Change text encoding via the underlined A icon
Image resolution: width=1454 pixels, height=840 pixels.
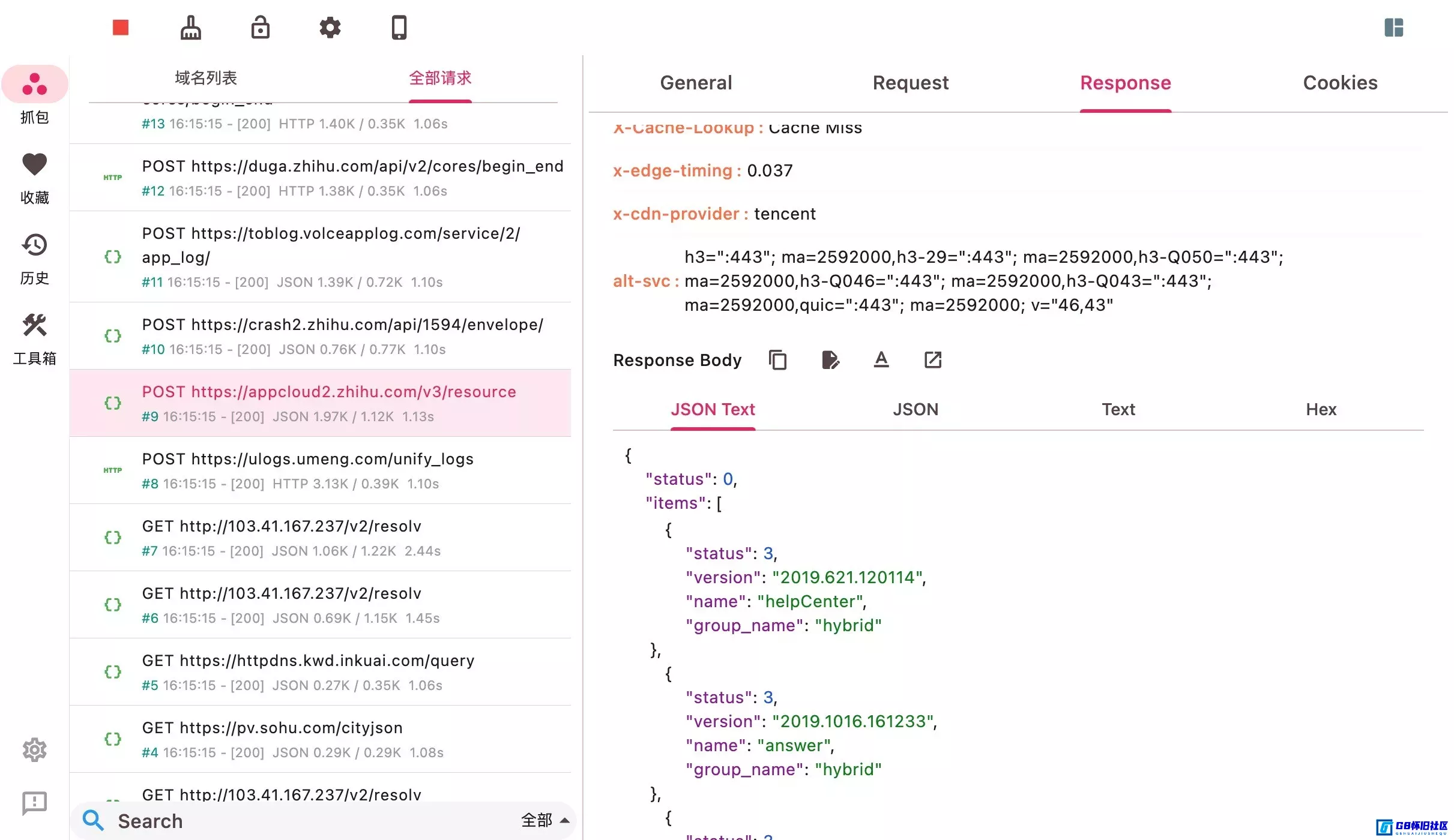pos(881,359)
